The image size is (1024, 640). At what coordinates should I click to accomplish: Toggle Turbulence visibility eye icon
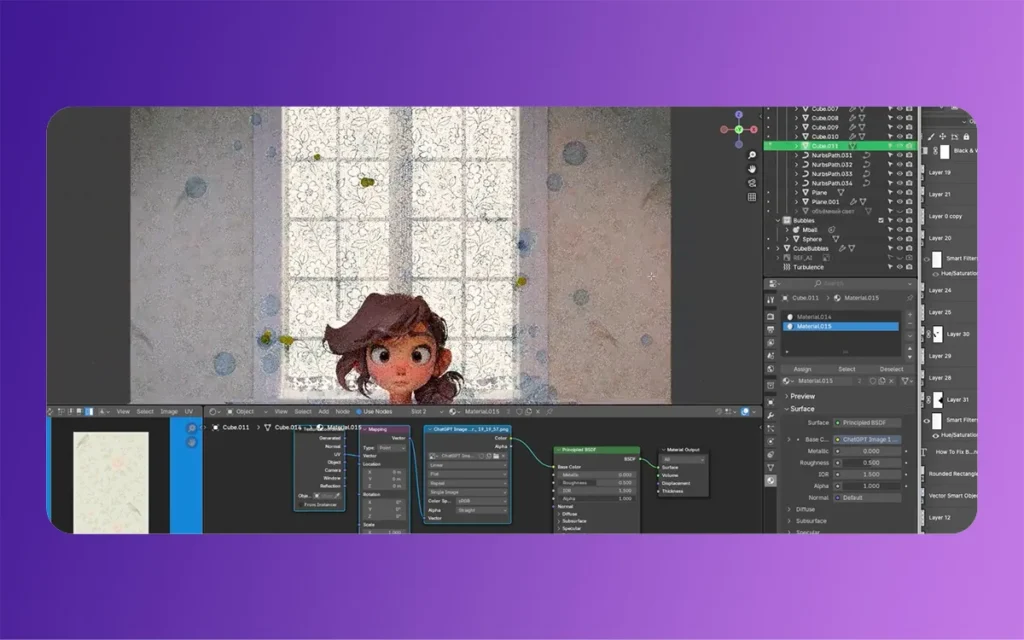[x=899, y=267]
